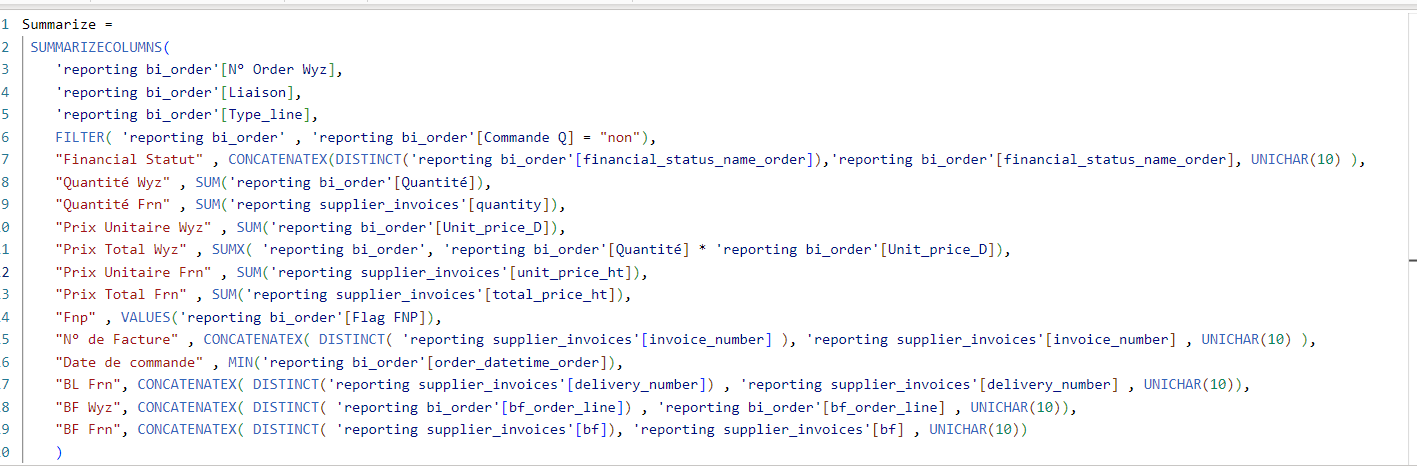Screen dimensions: 1417x466
Task: Click the SUMMARIZECOLUMNS( function keyword
Action: (101, 47)
